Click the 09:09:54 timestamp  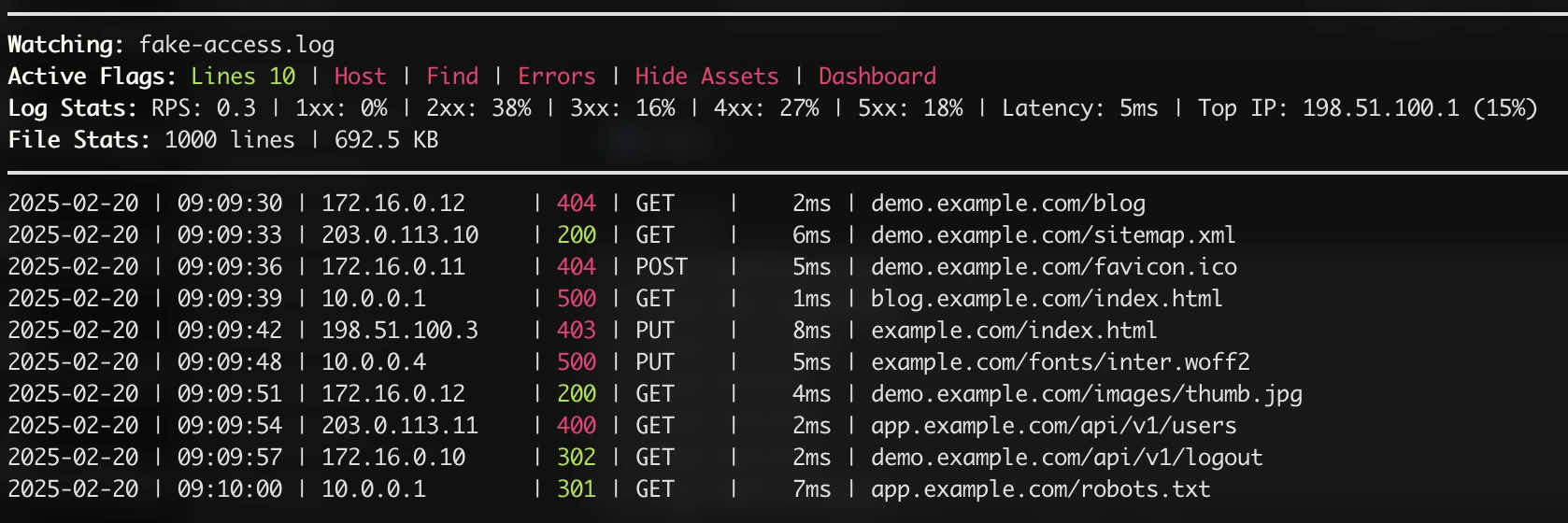click(230, 426)
